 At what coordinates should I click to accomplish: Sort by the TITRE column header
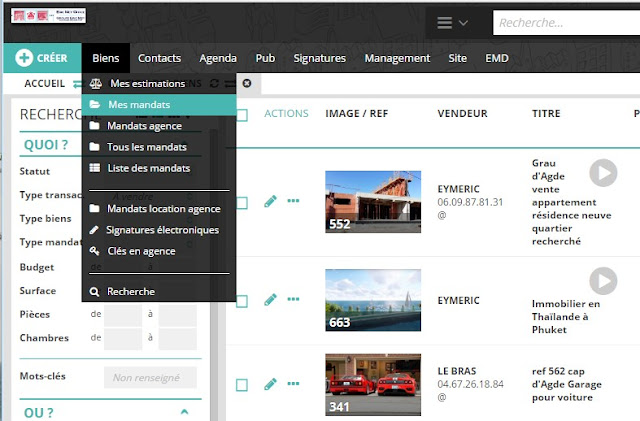tap(546, 114)
